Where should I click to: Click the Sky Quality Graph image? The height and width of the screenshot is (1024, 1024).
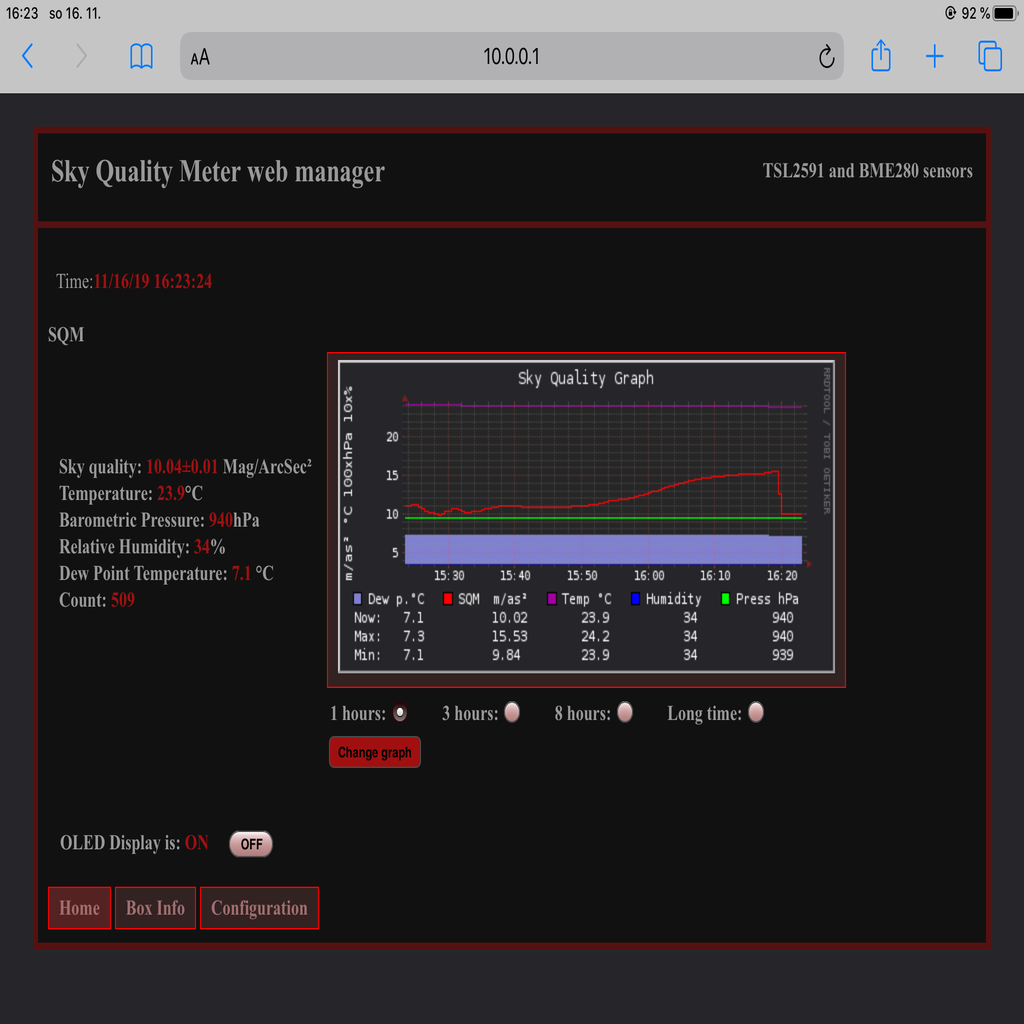[586, 518]
